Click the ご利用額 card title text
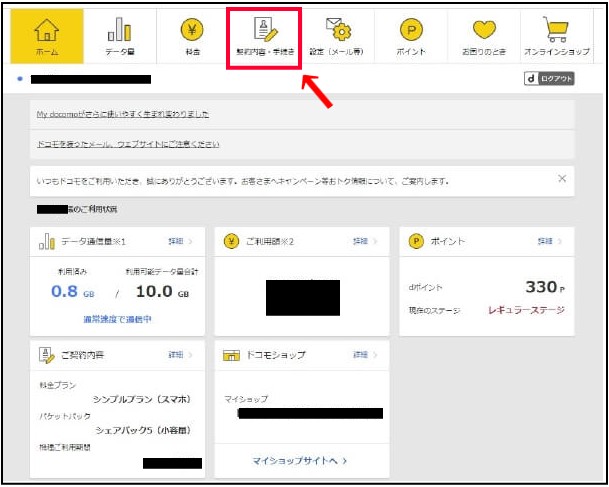 tap(270, 241)
